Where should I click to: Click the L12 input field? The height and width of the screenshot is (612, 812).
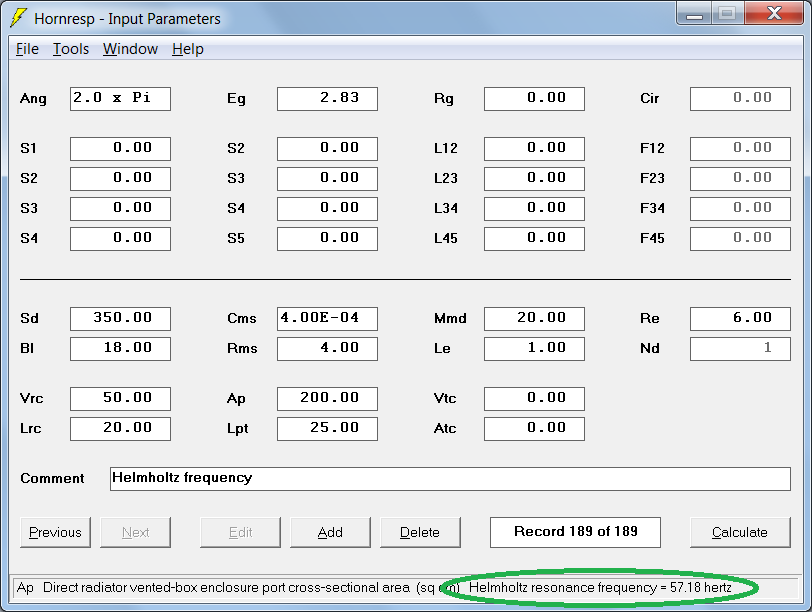(x=534, y=149)
